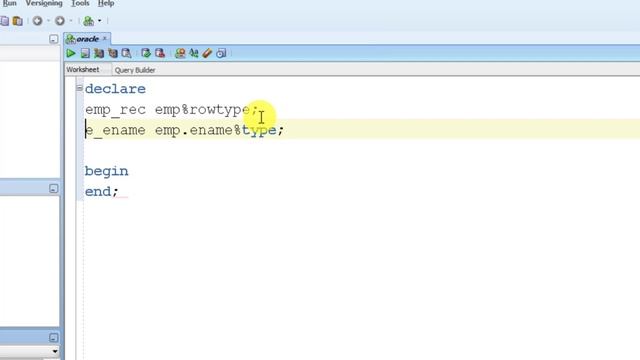Navigate Back with the arrow icon
This screenshot has width=640, height=360.
coord(37,20)
